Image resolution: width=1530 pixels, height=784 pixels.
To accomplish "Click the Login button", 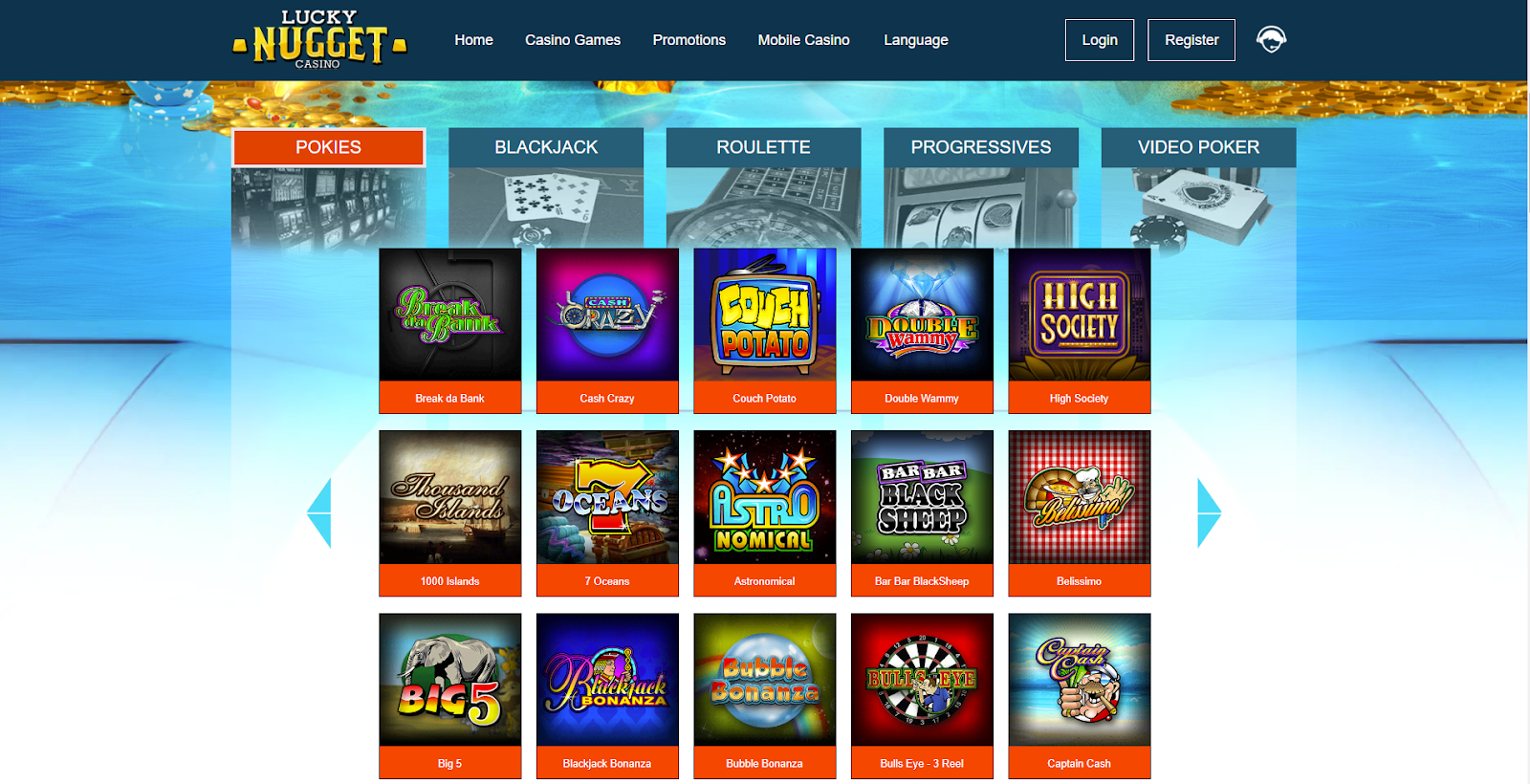I will coord(1100,40).
